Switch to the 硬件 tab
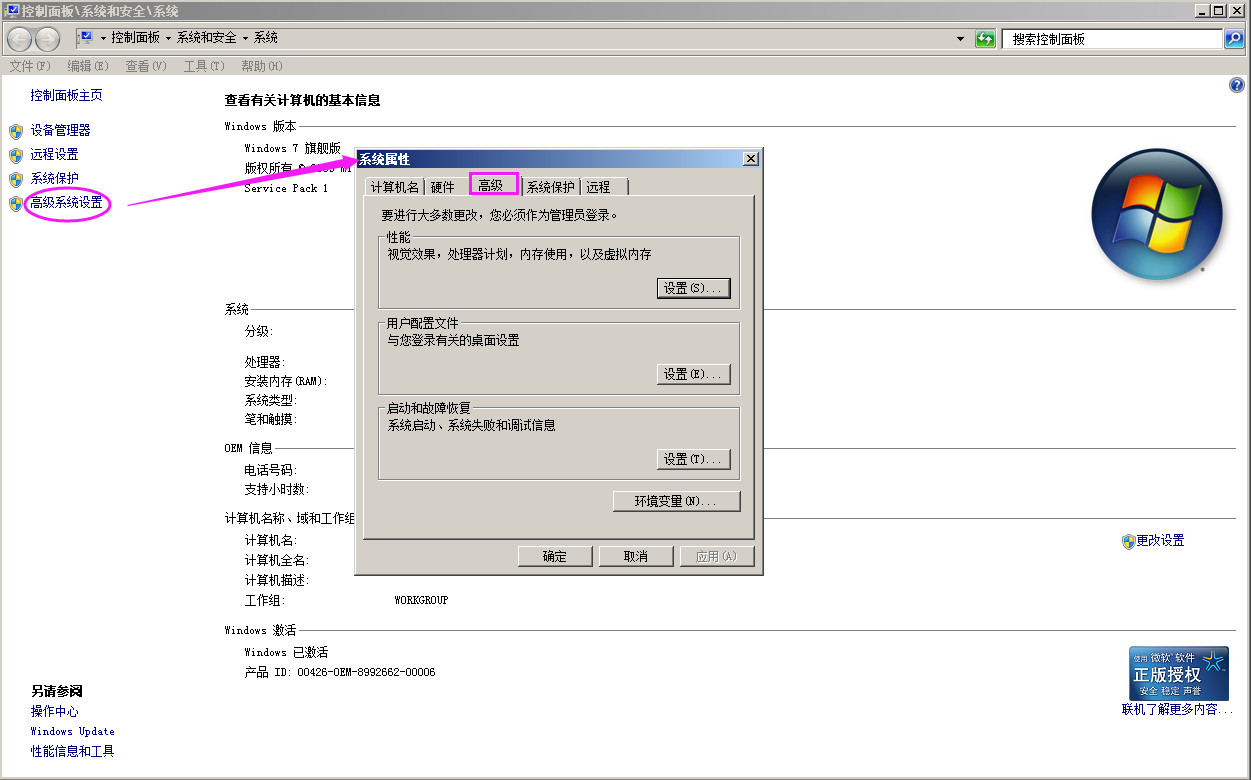The width and height of the screenshot is (1251, 780). (x=442, y=187)
